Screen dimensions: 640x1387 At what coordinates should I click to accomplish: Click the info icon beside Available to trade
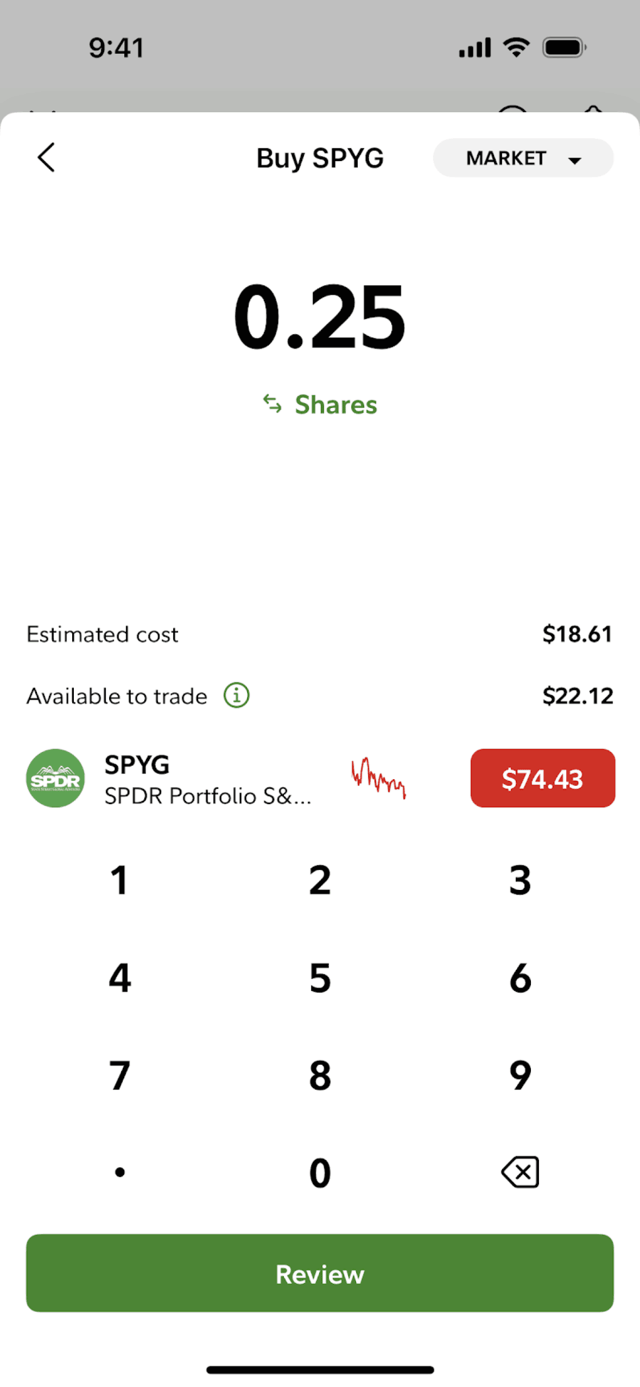[236, 695]
